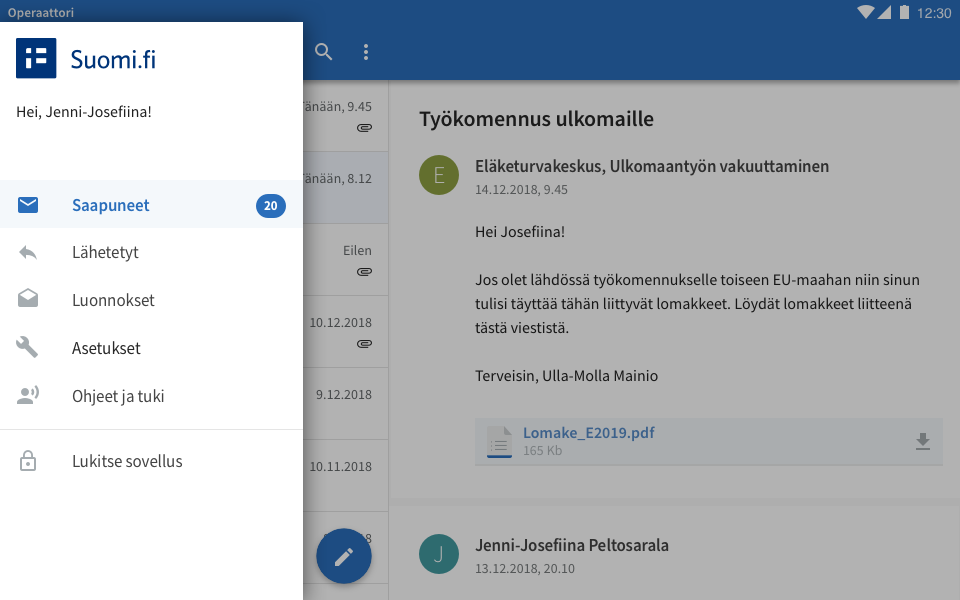The image size is (960, 600).
Task: Click the Työkomennus ulkomaille message title
Action: click(x=536, y=119)
